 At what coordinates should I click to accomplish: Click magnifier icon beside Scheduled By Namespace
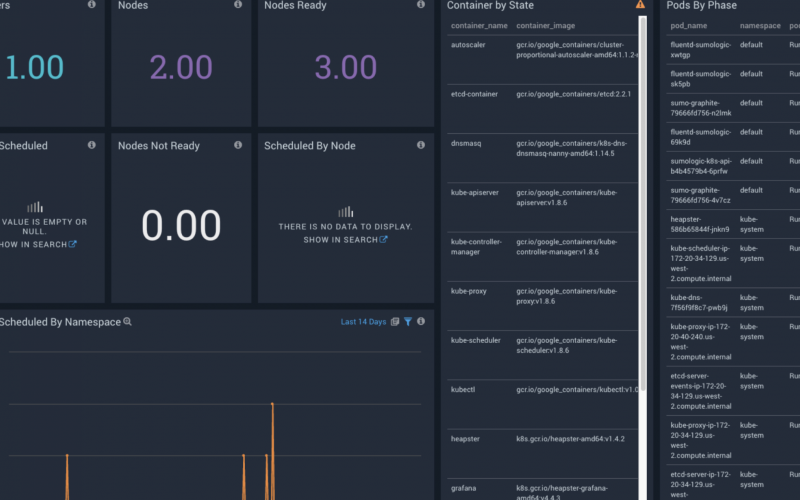coord(127,322)
